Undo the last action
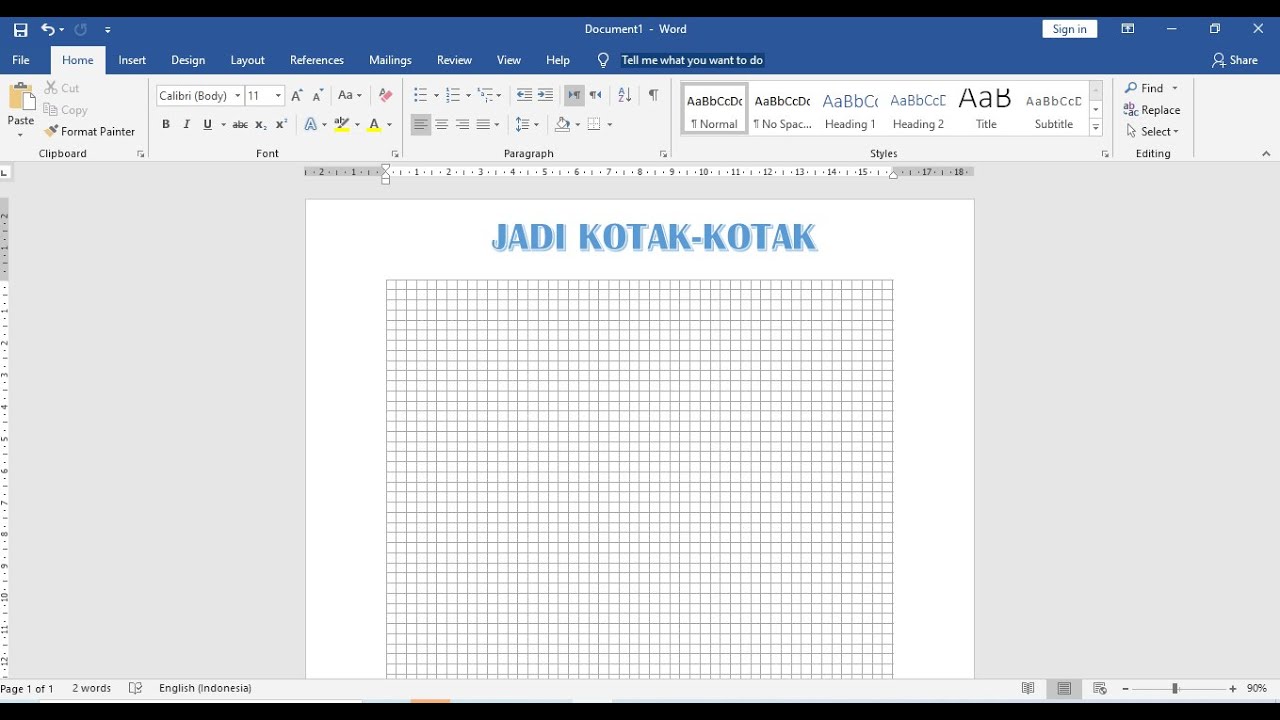Viewport: 1280px width, 720px height. click(47, 30)
